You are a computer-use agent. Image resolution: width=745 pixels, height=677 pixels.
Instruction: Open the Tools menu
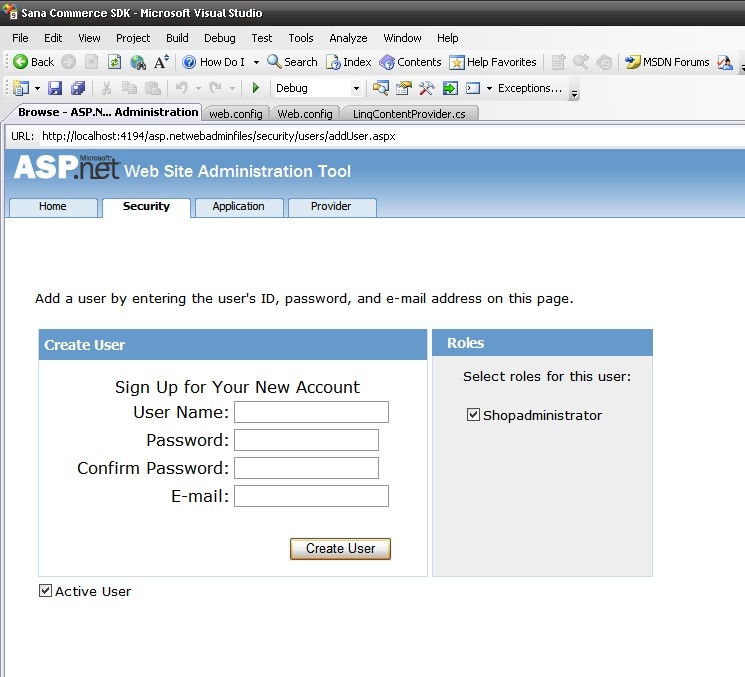coord(301,38)
